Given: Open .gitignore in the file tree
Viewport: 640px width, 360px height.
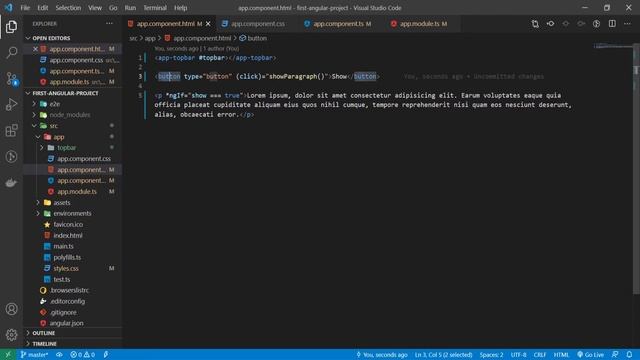Looking at the screenshot, I should (x=63, y=312).
